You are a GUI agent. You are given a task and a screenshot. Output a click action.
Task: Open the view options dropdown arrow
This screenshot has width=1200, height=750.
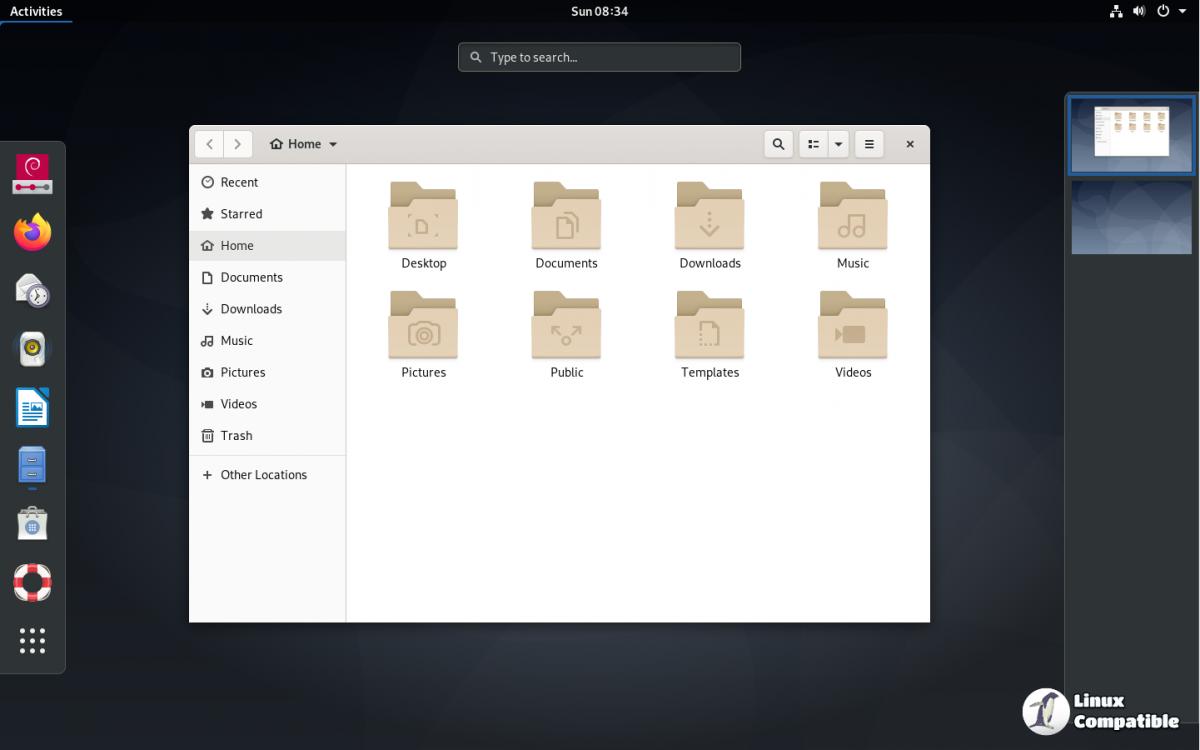click(838, 144)
